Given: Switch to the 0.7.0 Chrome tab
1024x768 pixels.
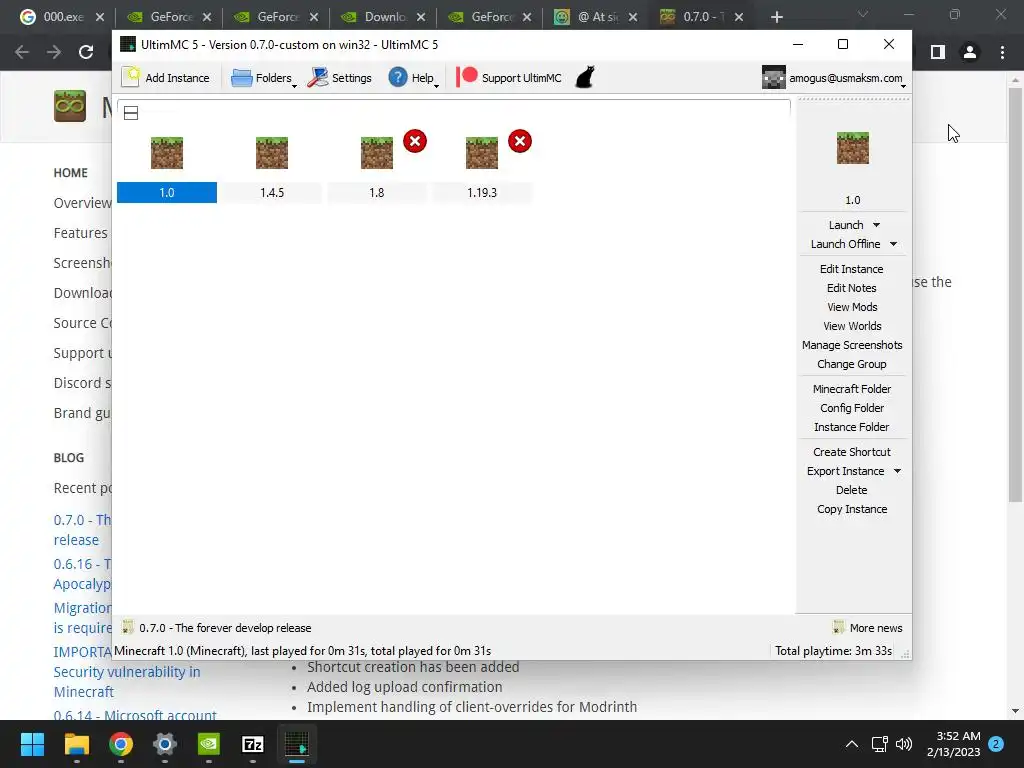Looking at the screenshot, I should (702, 17).
